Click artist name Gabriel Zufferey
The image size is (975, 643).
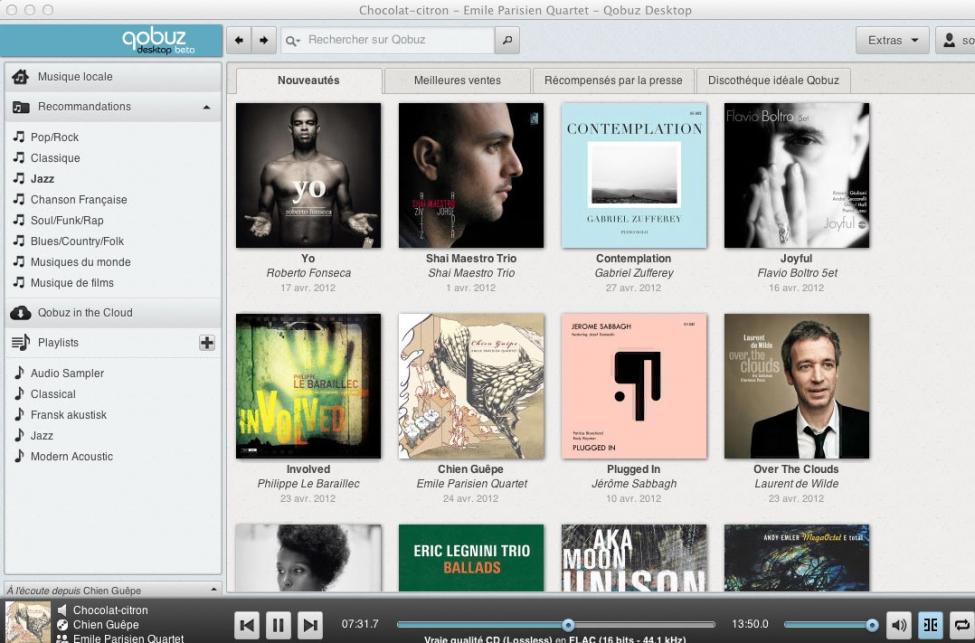pyautogui.click(x=634, y=273)
